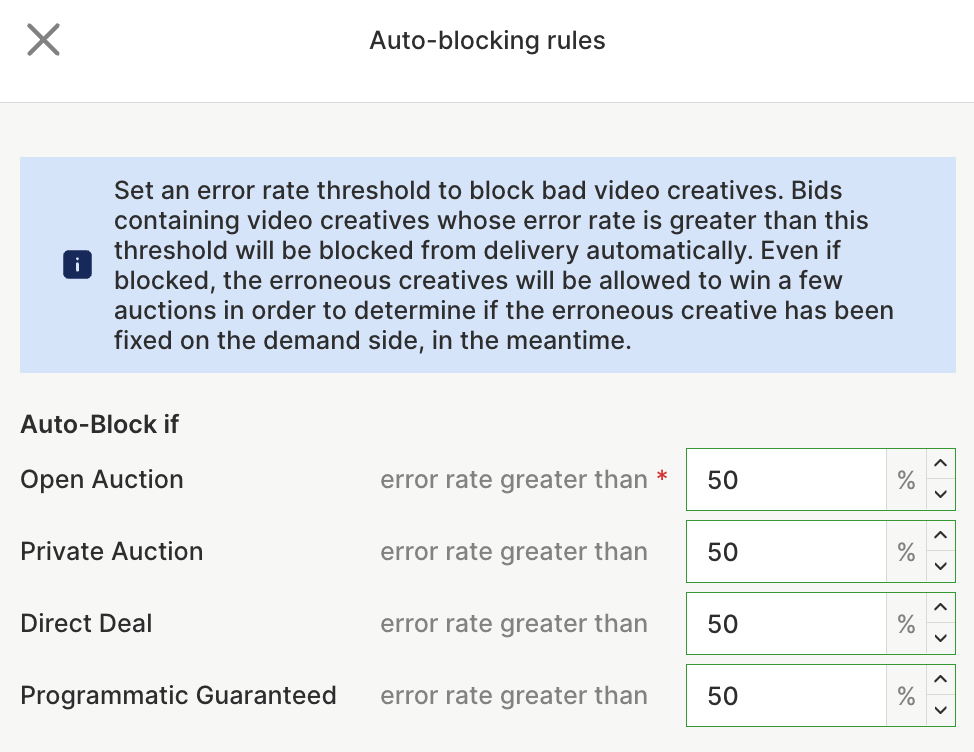The width and height of the screenshot is (974, 752).
Task: Click the Open Auction row label
Action: [102, 480]
